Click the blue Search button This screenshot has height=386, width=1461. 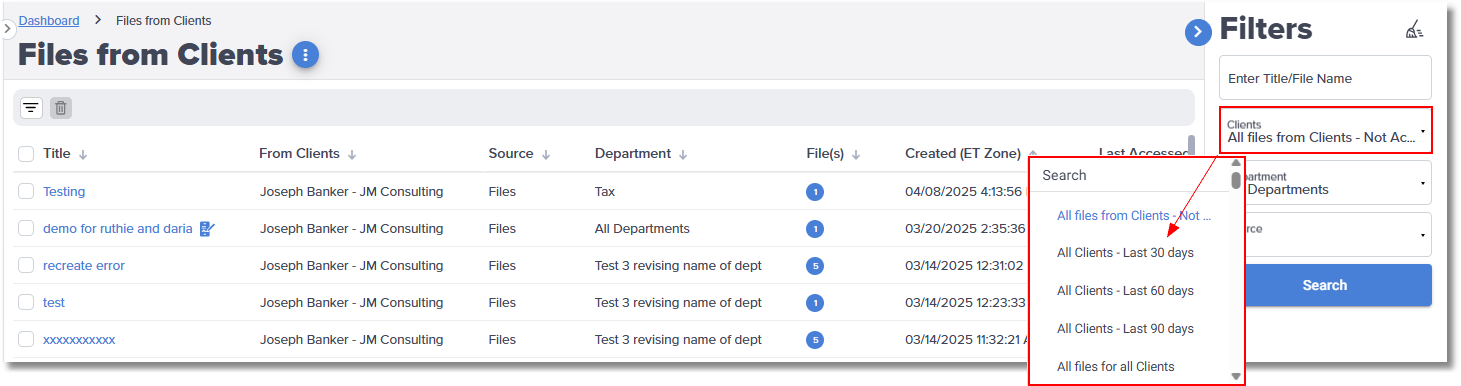pos(1339,285)
